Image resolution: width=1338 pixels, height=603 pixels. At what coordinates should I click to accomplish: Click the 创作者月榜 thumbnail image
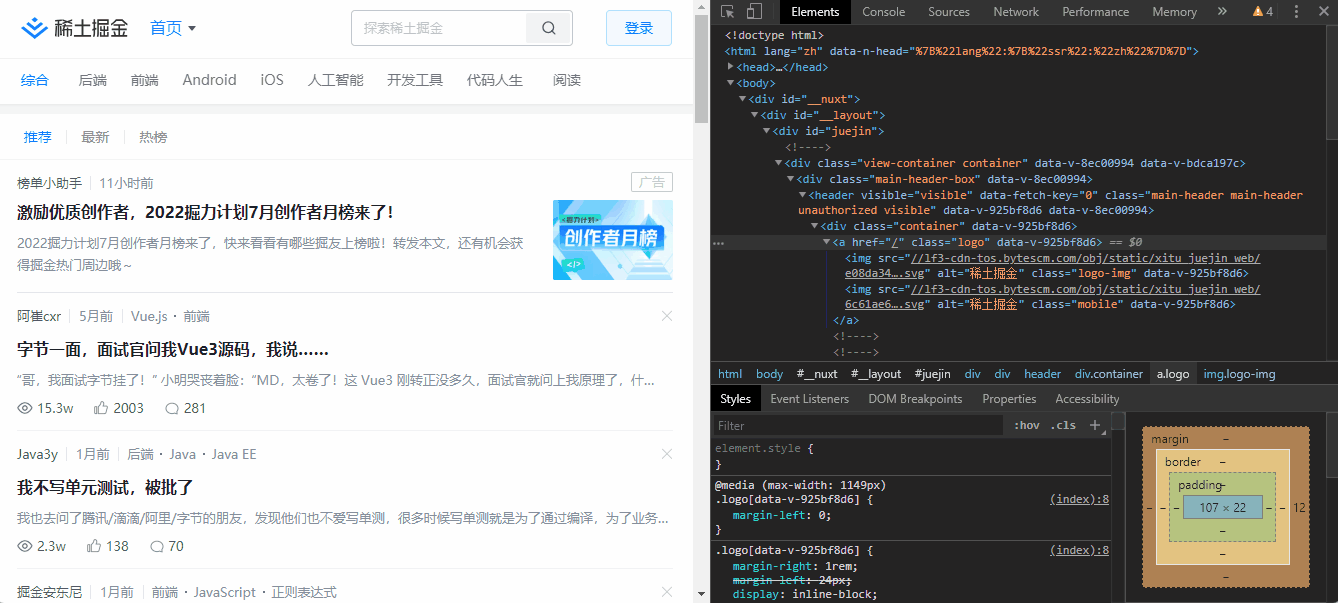click(613, 240)
